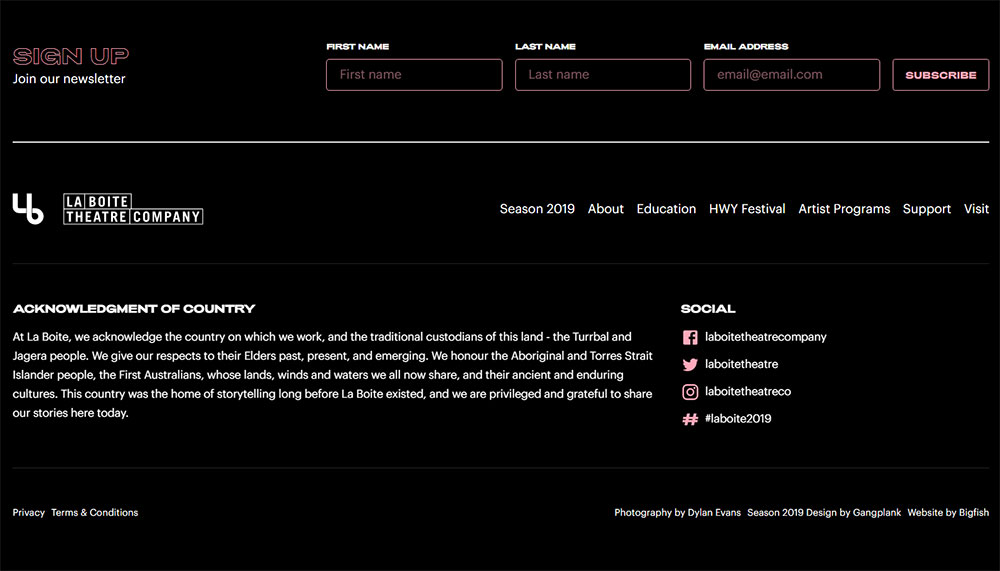
Task: Visit the laboitetheatrecompany Facebook link
Action: (766, 338)
